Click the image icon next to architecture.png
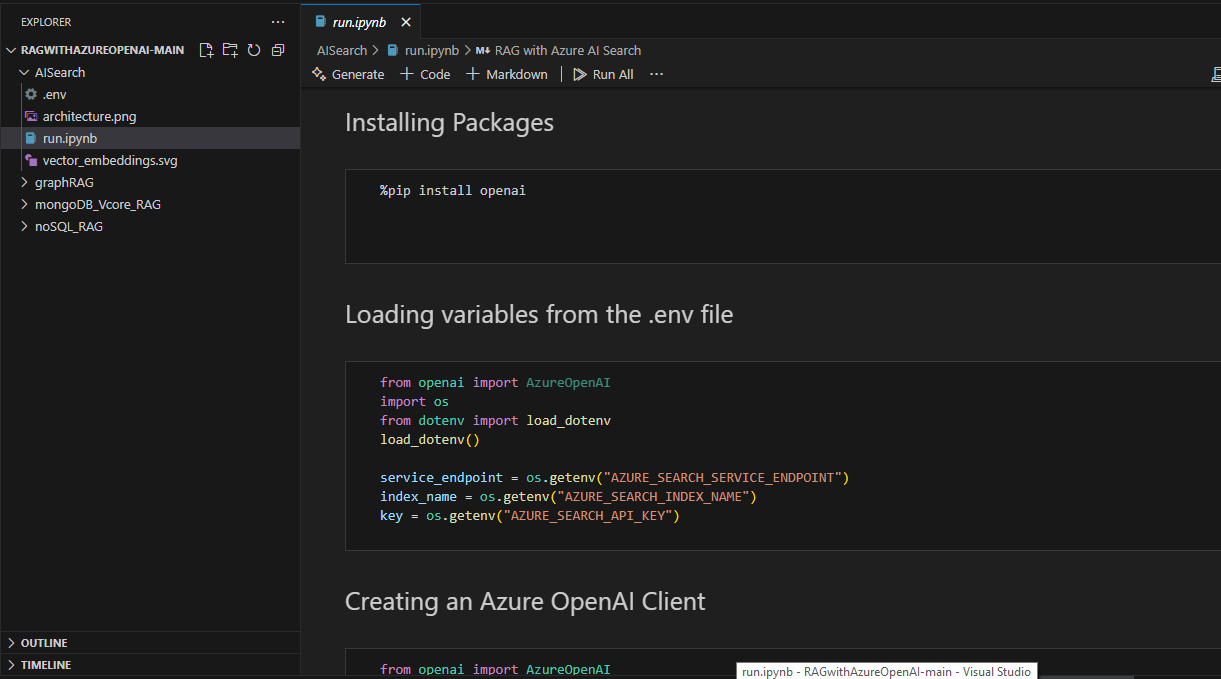This screenshot has height=679, width=1221. (32, 116)
